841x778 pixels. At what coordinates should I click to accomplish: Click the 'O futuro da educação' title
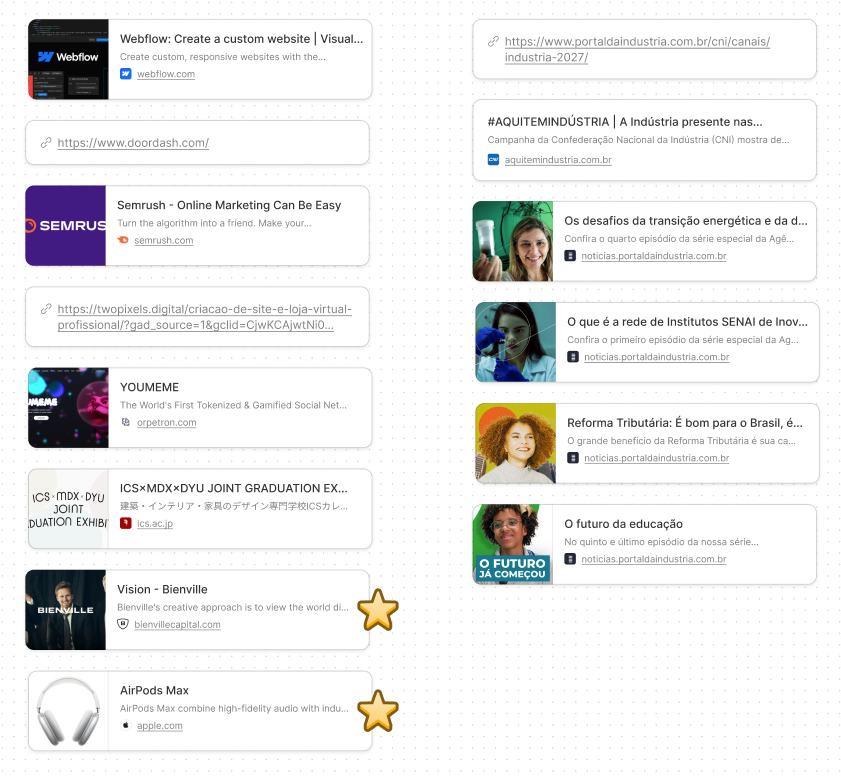623,524
